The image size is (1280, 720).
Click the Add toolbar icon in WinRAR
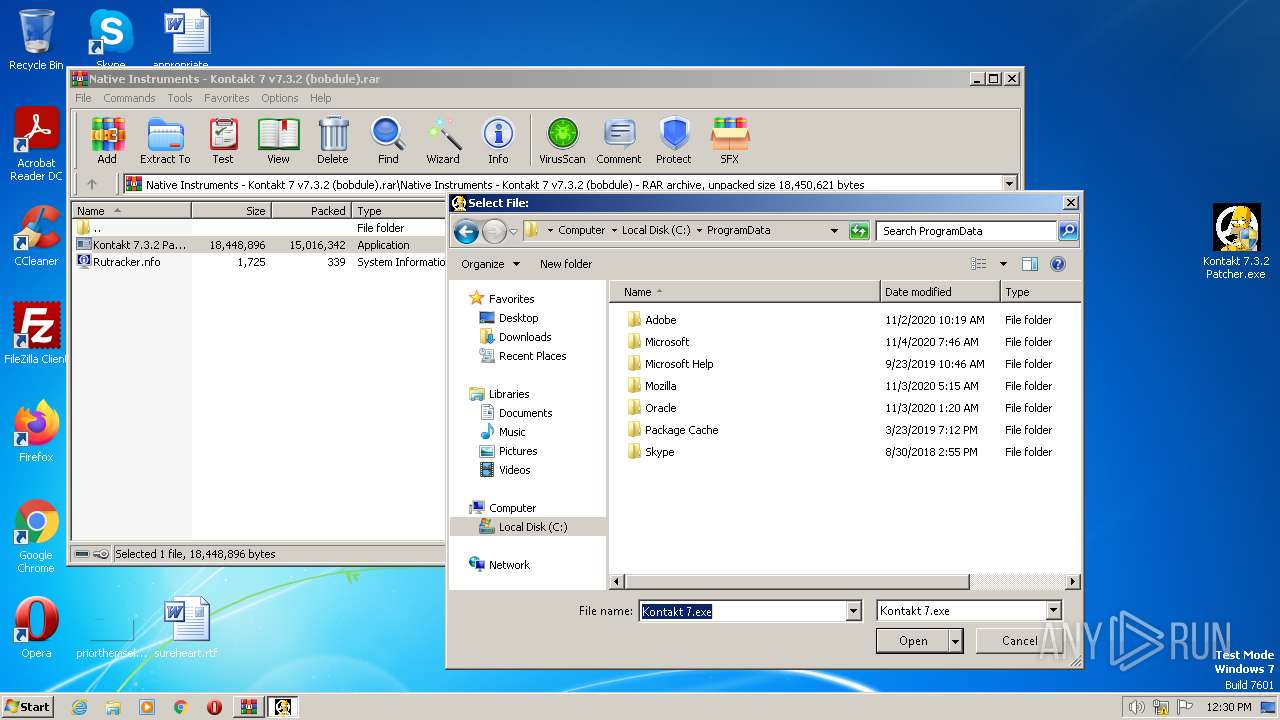[x=107, y=140]
